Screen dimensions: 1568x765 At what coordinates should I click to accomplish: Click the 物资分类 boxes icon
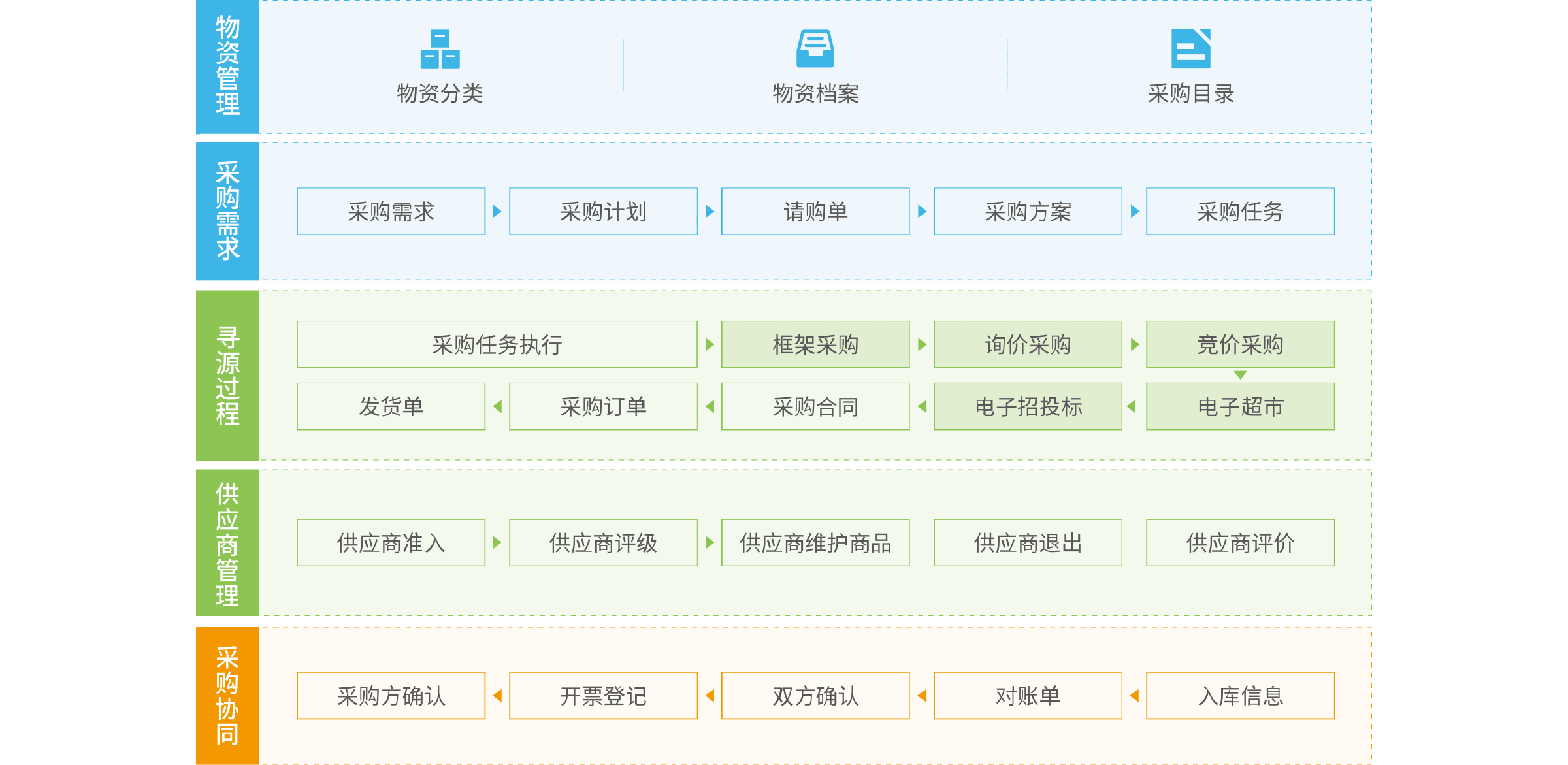pos(440,49)
